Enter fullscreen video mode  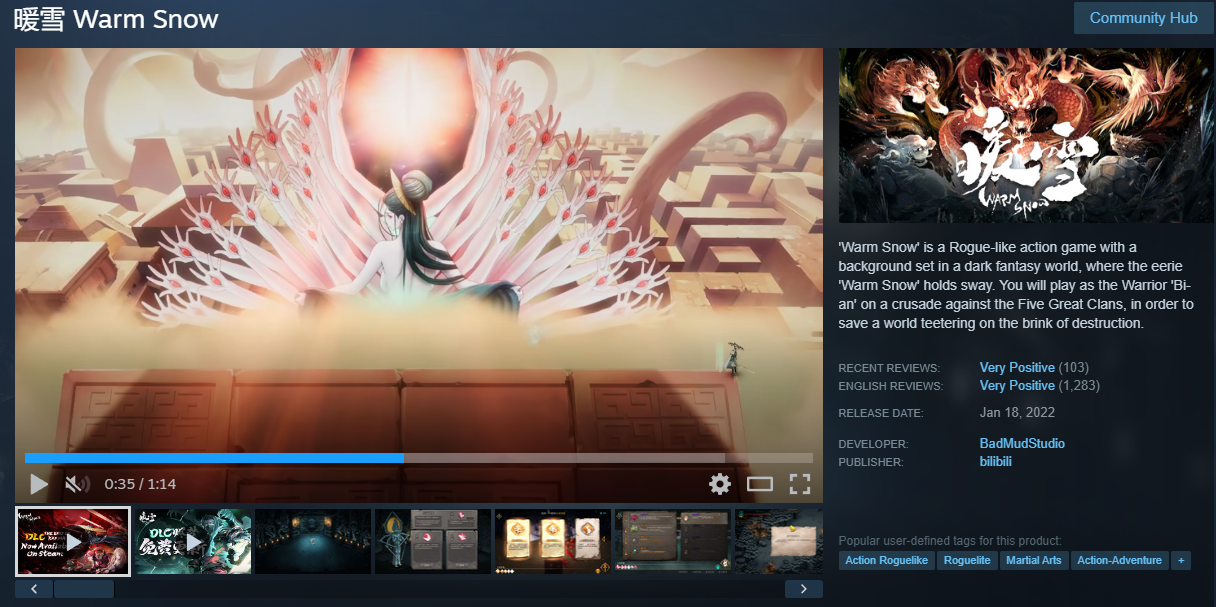pos(800,485)
